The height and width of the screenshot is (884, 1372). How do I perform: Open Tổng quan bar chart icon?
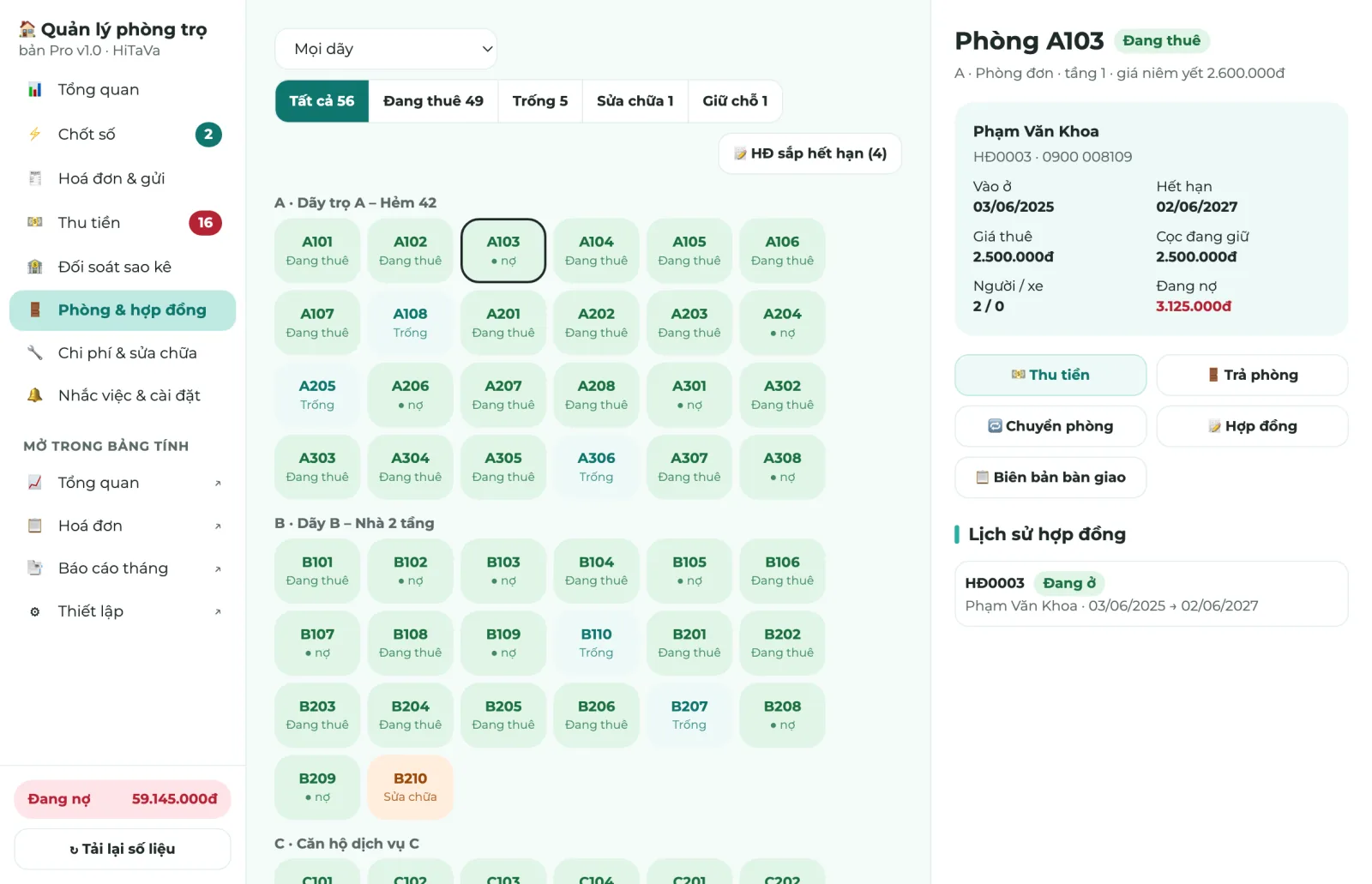coord(35,90)
